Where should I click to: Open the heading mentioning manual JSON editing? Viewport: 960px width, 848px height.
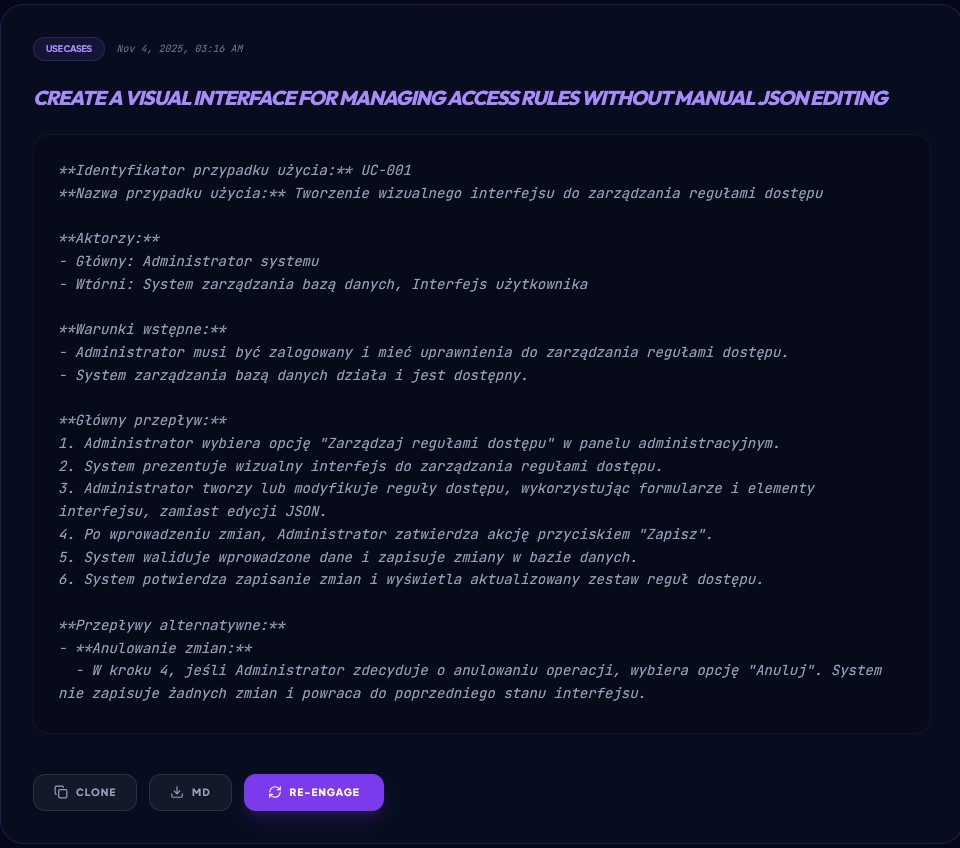coord(461,98)
